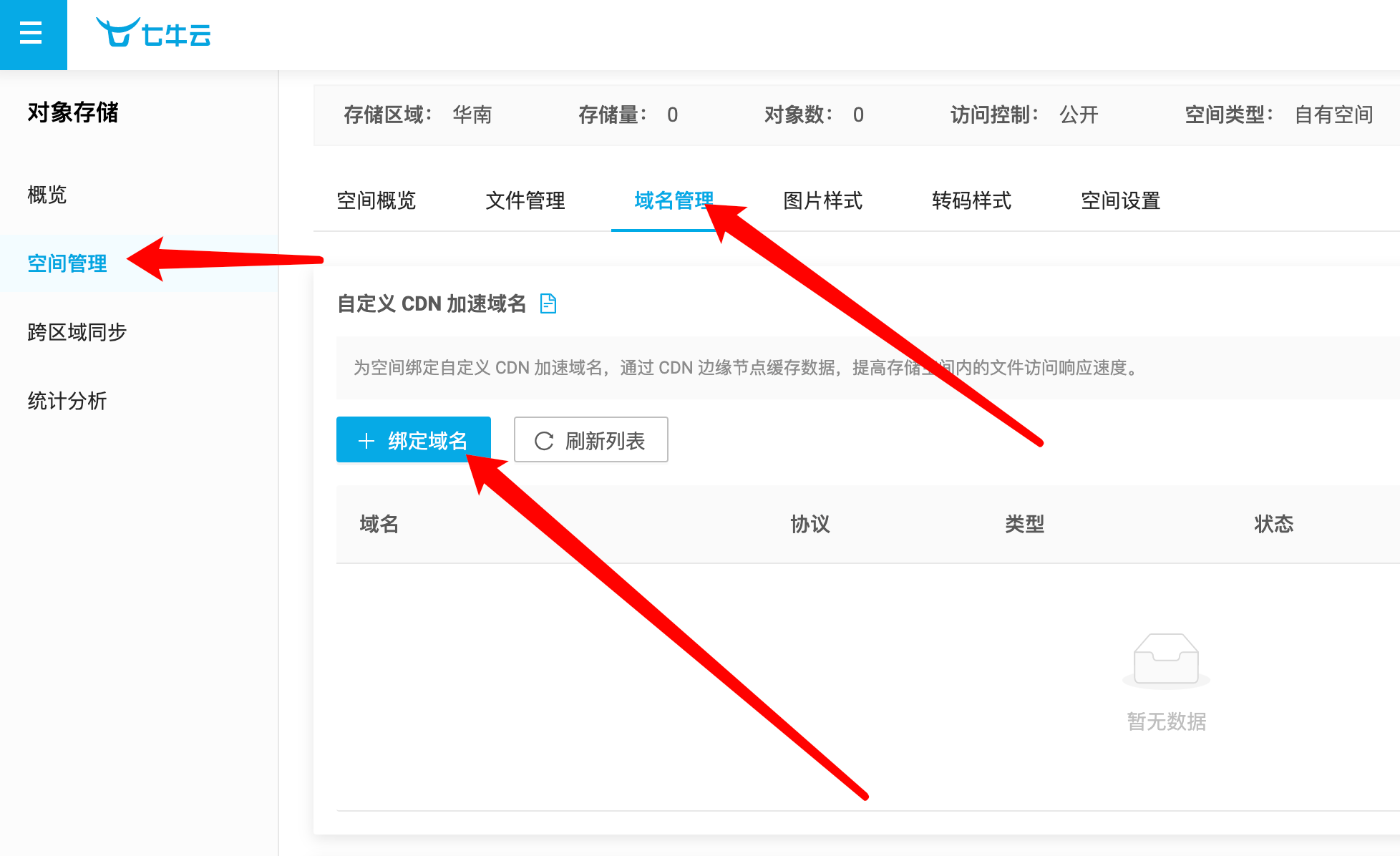1400x856 pixels.
Task: Switch to the 空间概览 tab
Action: click(x=376, y=200)
